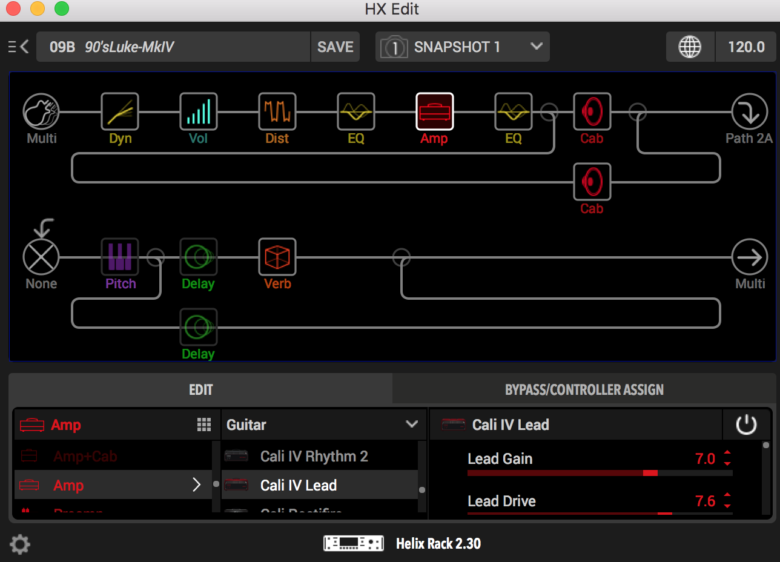Click the Path 2A output block
This screenshot has height=562, width=780.
pyautogui.click(x=749, y=112)
